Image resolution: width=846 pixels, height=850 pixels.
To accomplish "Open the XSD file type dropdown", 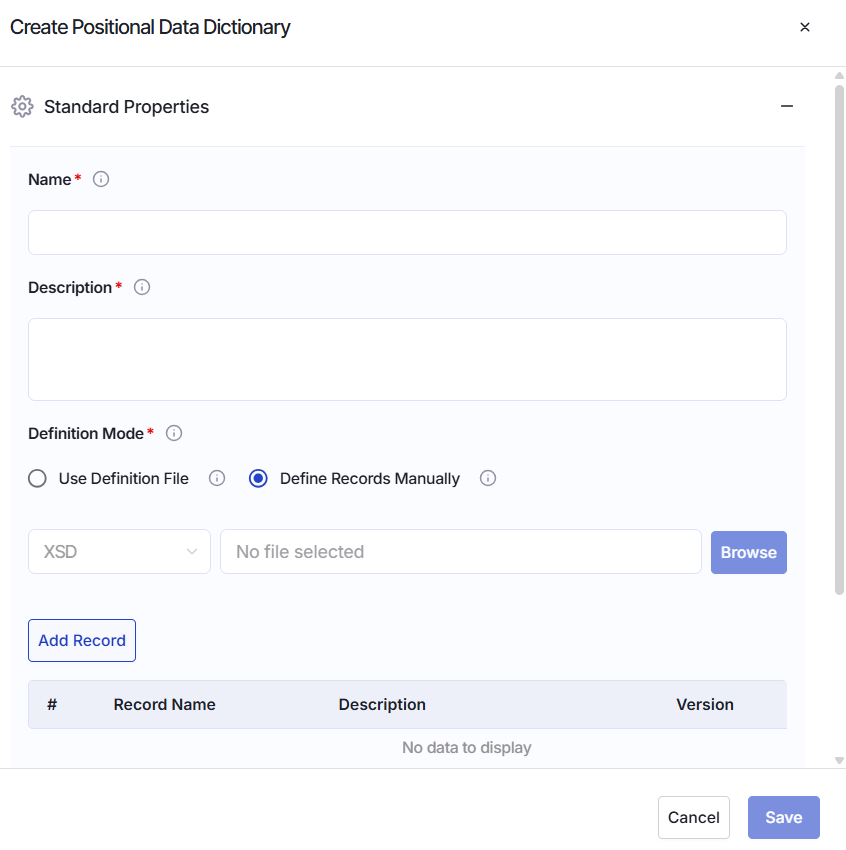I will coord(119,552).
